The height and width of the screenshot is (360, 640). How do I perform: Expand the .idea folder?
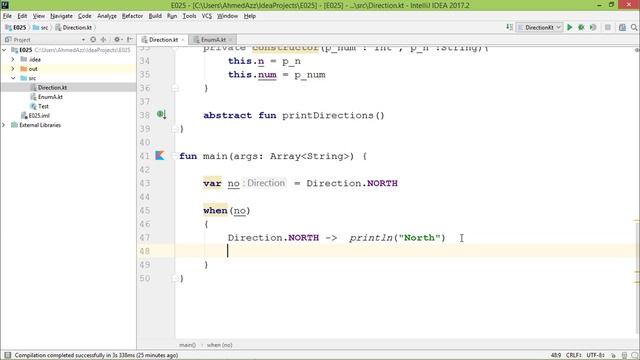click(x=13, y=59)
